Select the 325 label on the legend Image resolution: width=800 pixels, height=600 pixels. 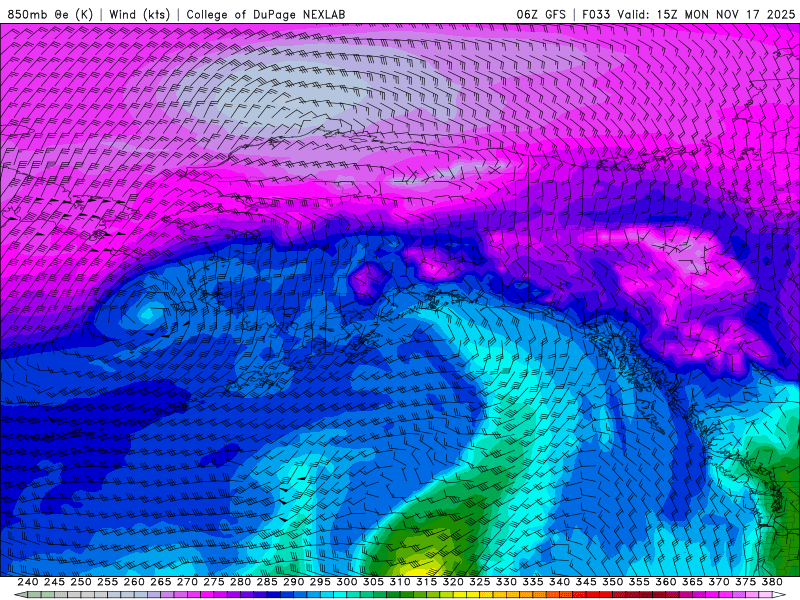[x=479, y=582]
